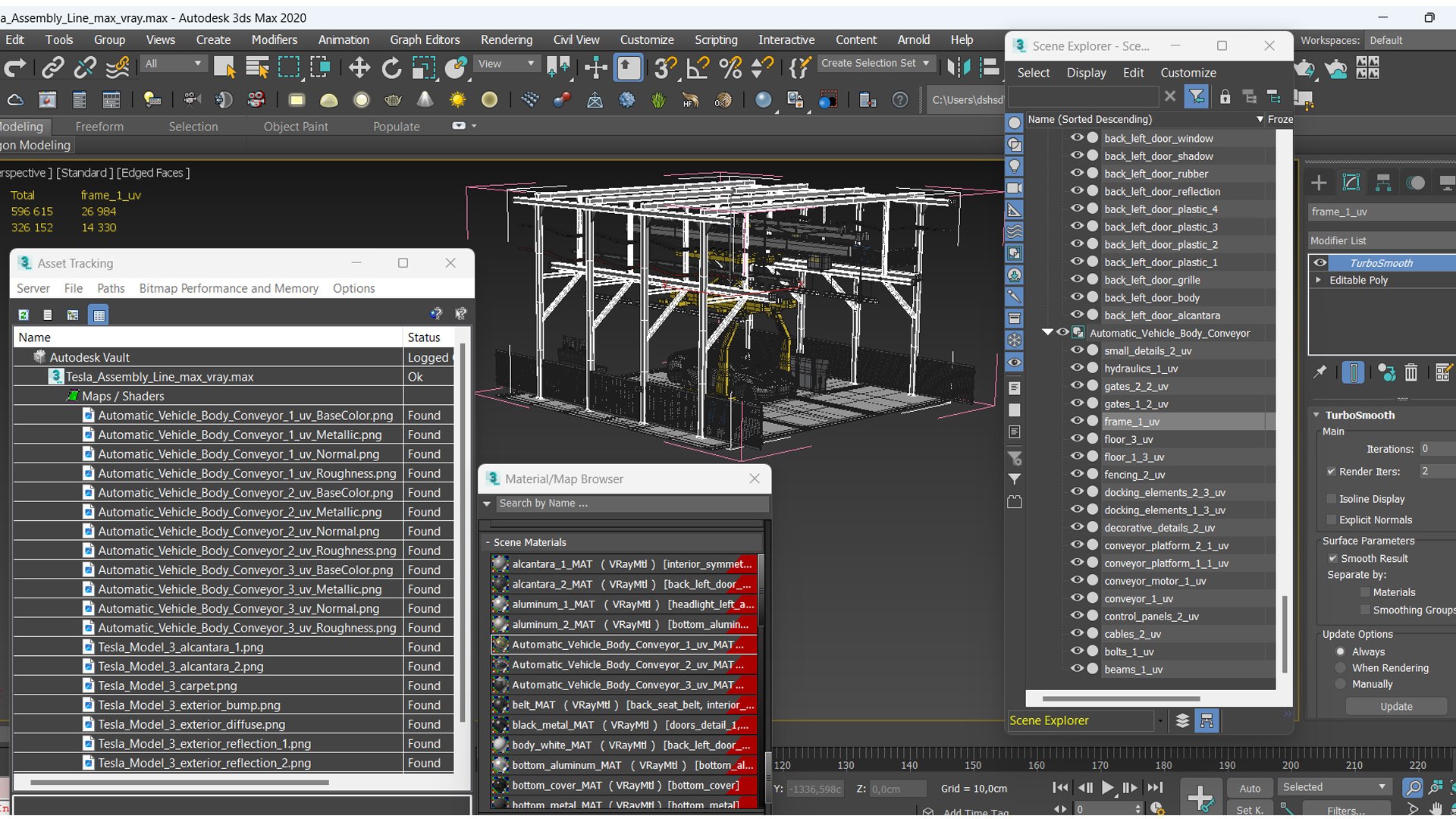Click the Teapot standard primitive icon

coord(393,100)
